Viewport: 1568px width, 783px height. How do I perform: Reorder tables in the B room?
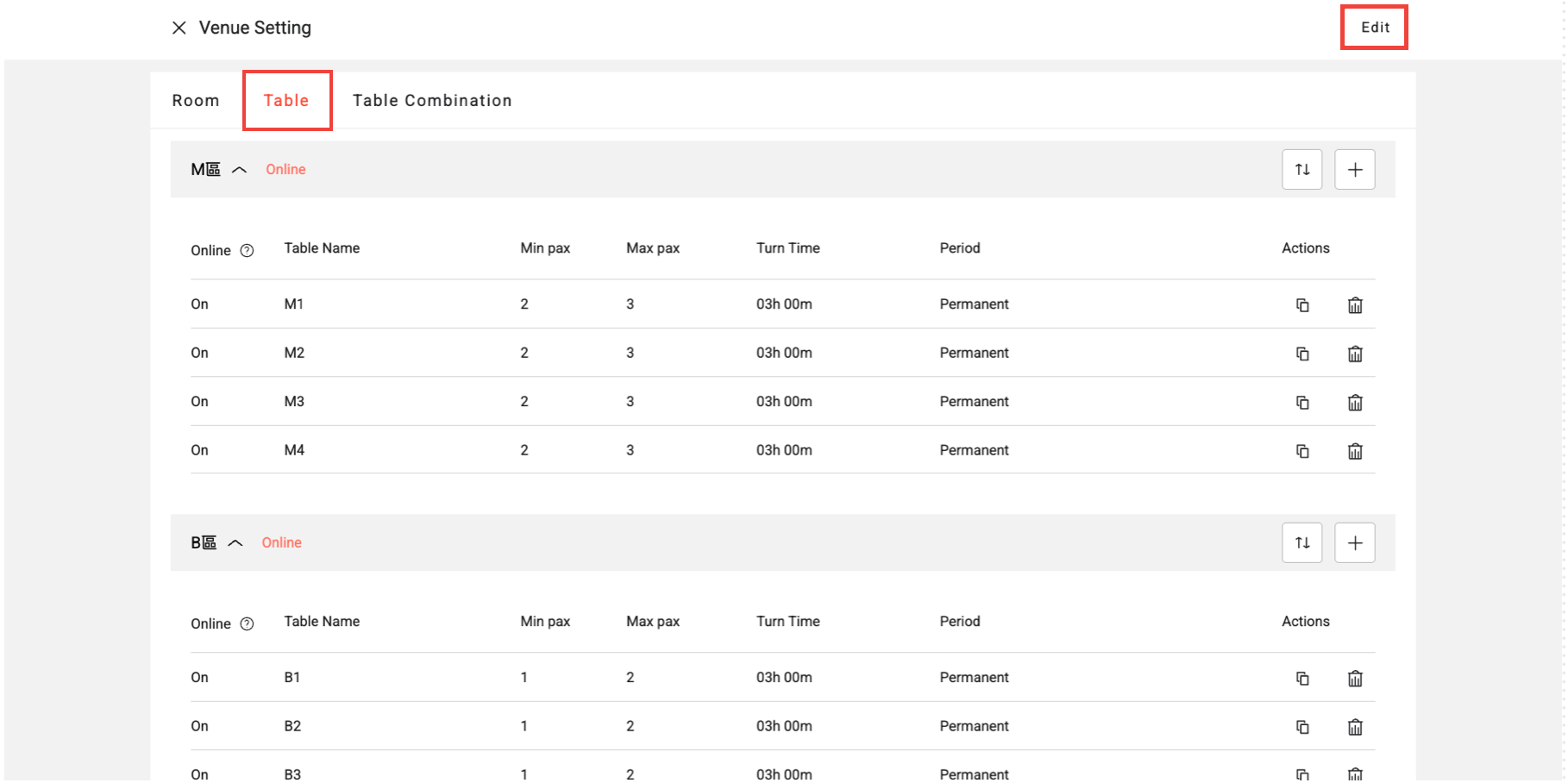coord(1301,543)
